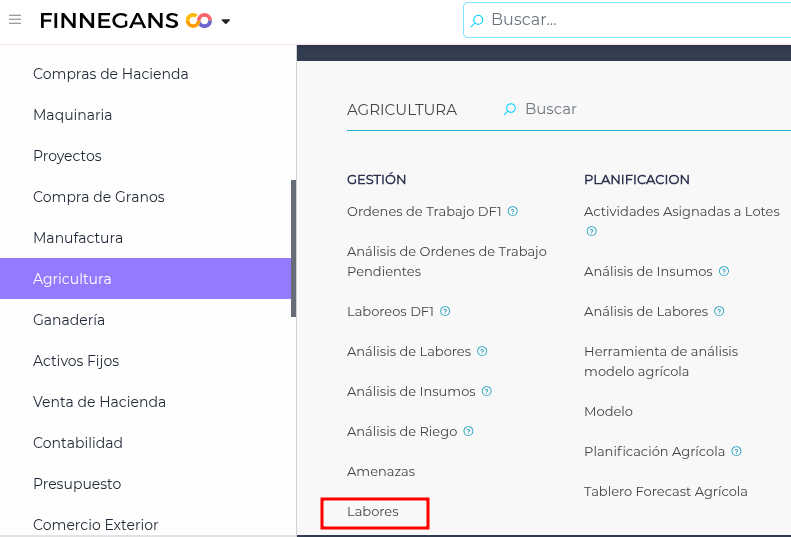Click help icon next to Análisis de Riego
The image size is (791, 537).
click(469, 431)
